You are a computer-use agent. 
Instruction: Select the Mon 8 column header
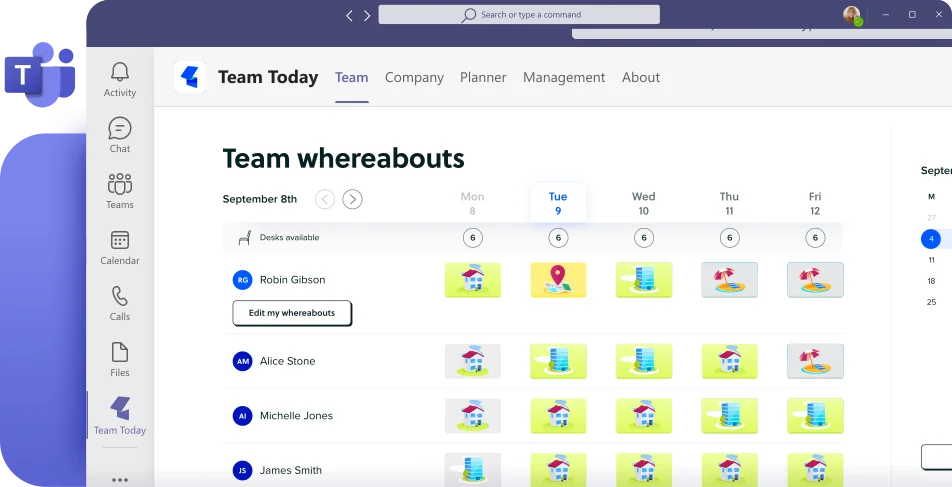tap(472, 203)
